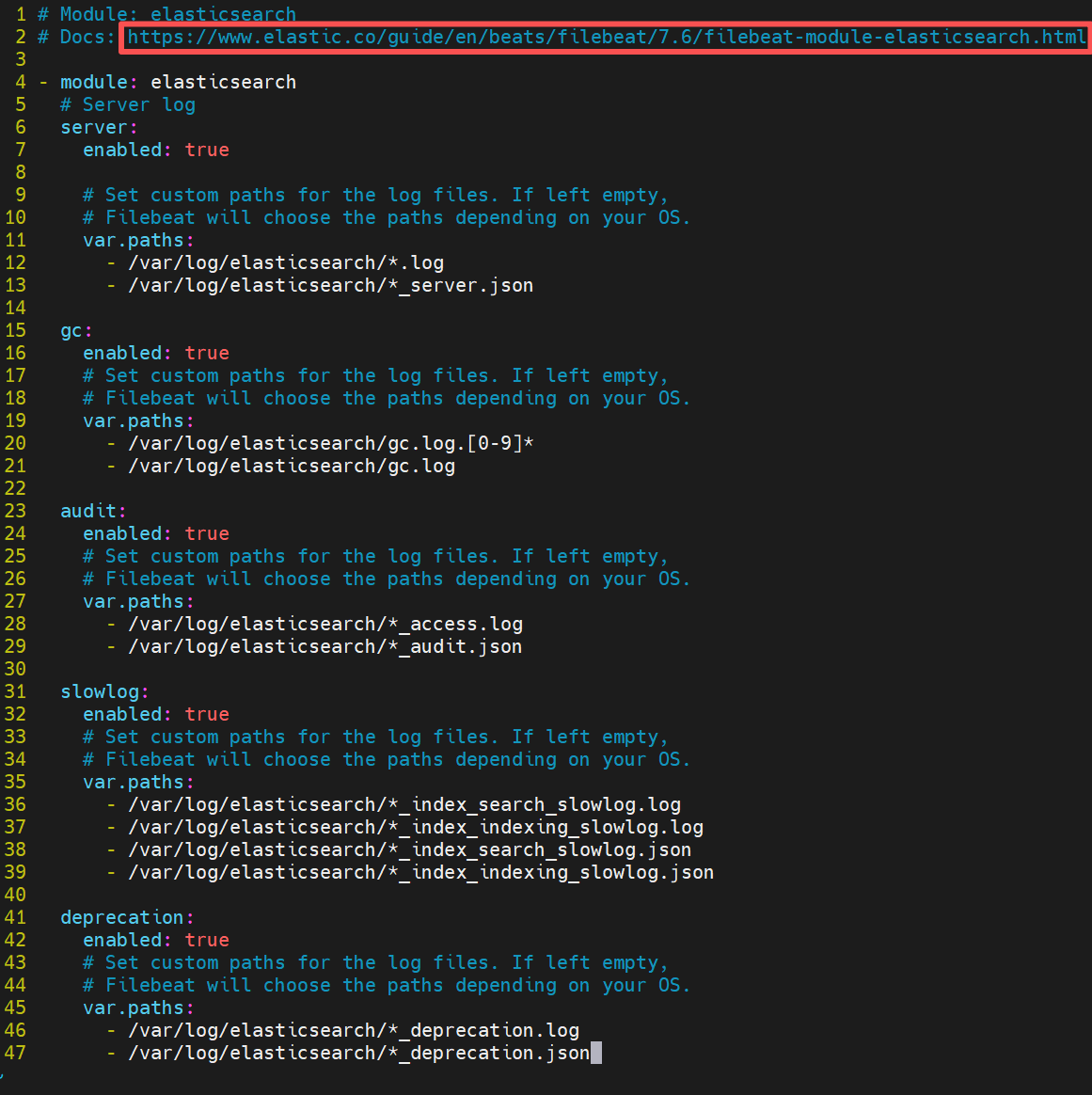Viewport: 1092px width, 1095px height.
Task: Click 'true' value in the deprecation section
Action: [x=207, y=940]
